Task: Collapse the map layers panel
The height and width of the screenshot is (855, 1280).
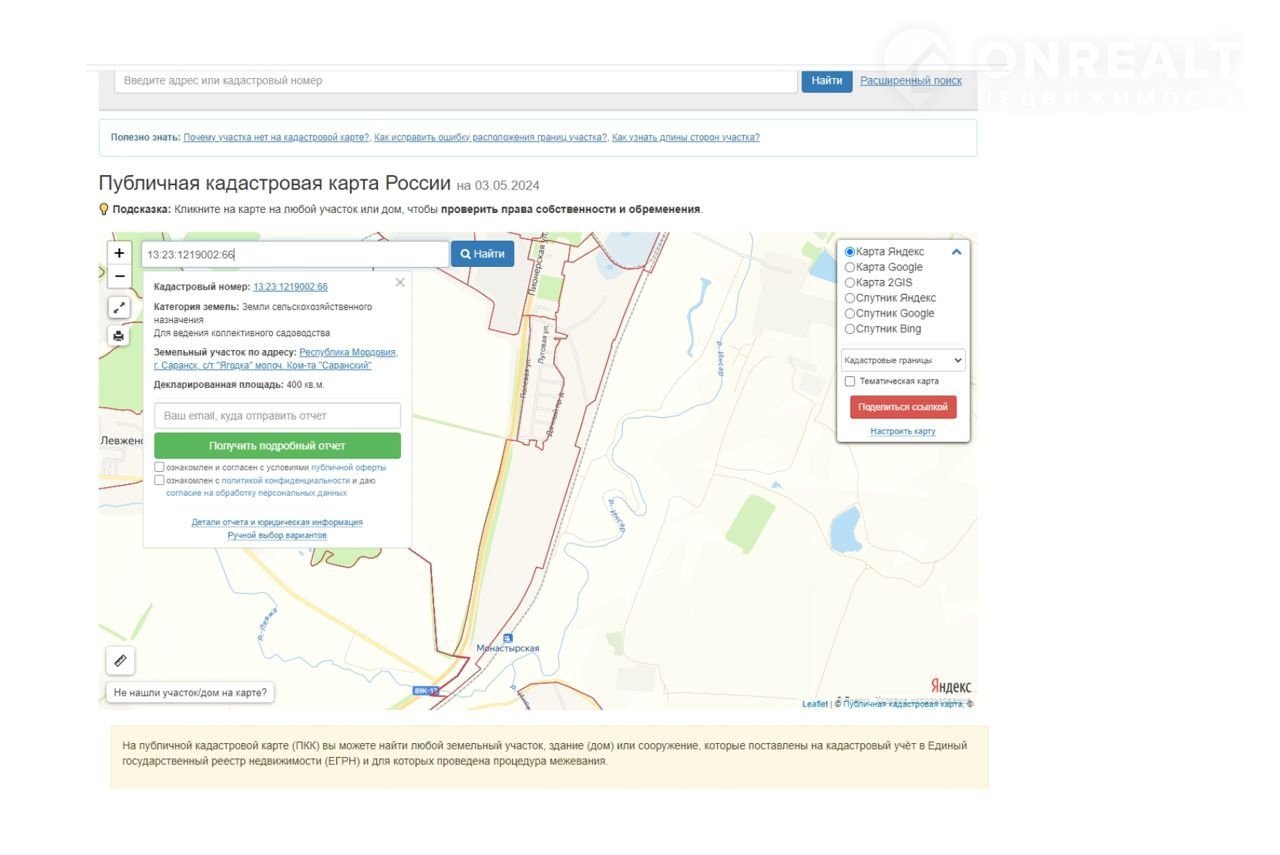Action: coord(956,252)
